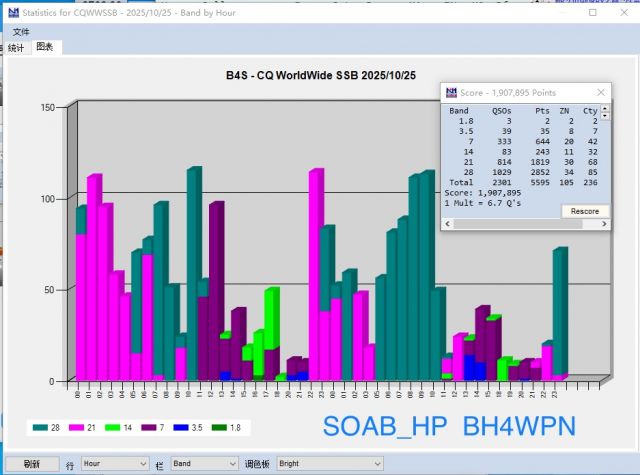Click the N1MM icon in Score window
This screenshot has width=640, height=475.
point(450,92)
